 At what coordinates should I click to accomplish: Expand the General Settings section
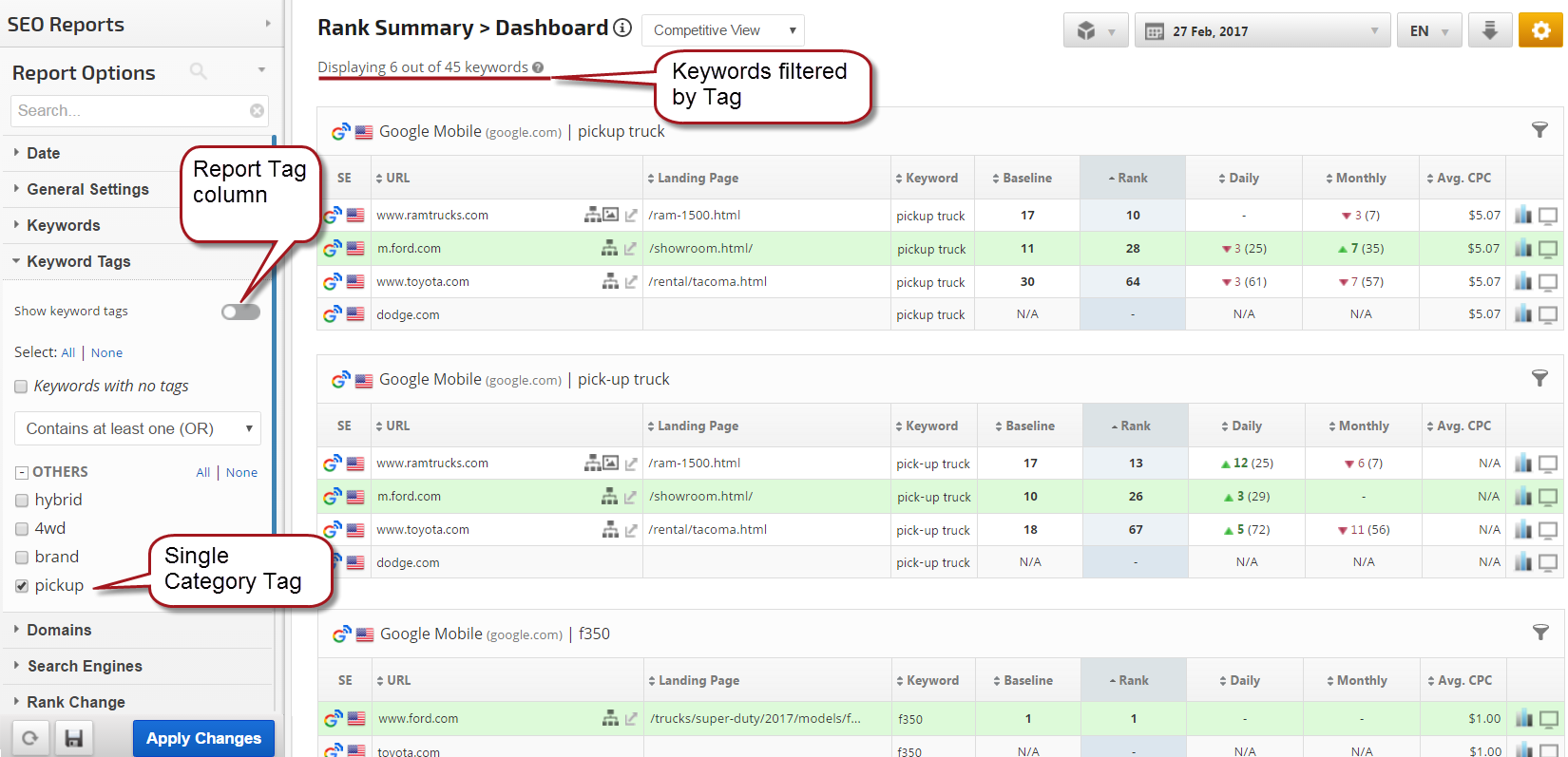coord(87,189)
